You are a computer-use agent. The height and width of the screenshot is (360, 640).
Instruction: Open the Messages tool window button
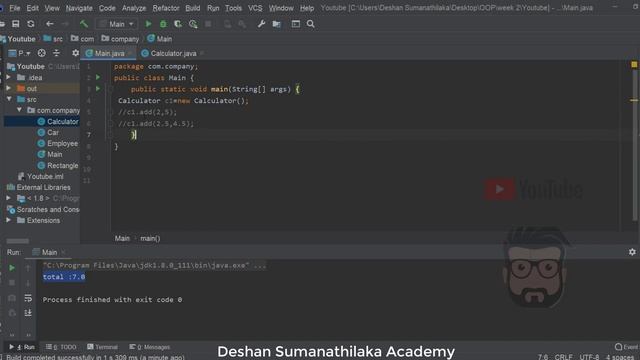point(149,347)
